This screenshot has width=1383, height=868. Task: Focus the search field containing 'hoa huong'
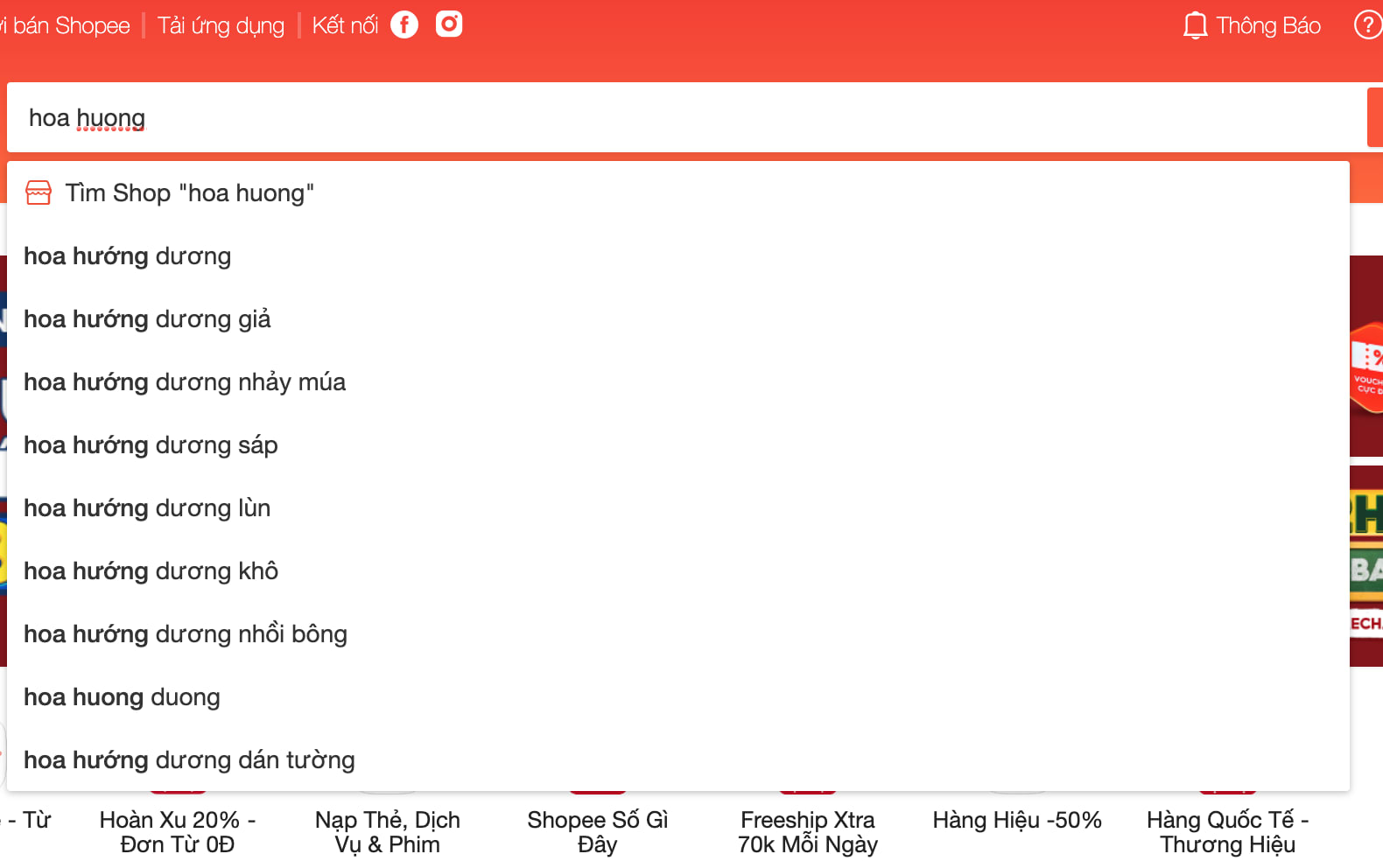coord(686,117)
